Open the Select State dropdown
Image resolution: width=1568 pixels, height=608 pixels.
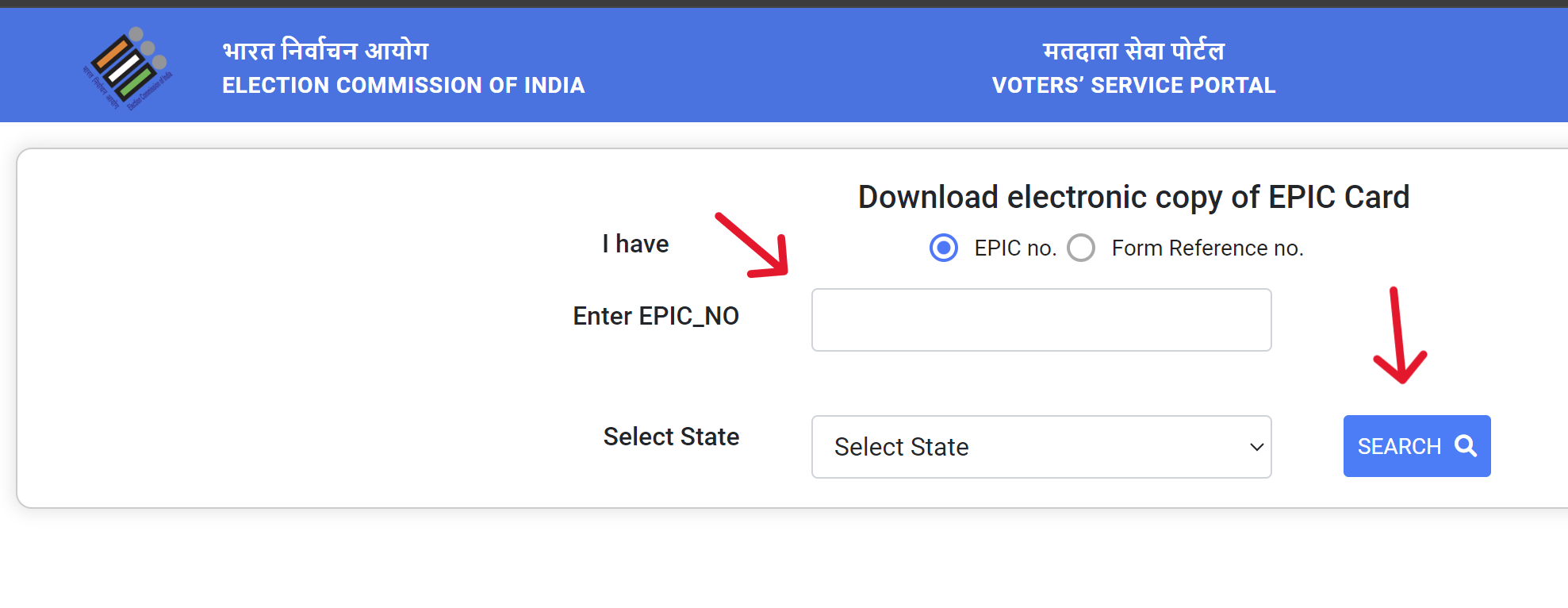coord(1041,447)
